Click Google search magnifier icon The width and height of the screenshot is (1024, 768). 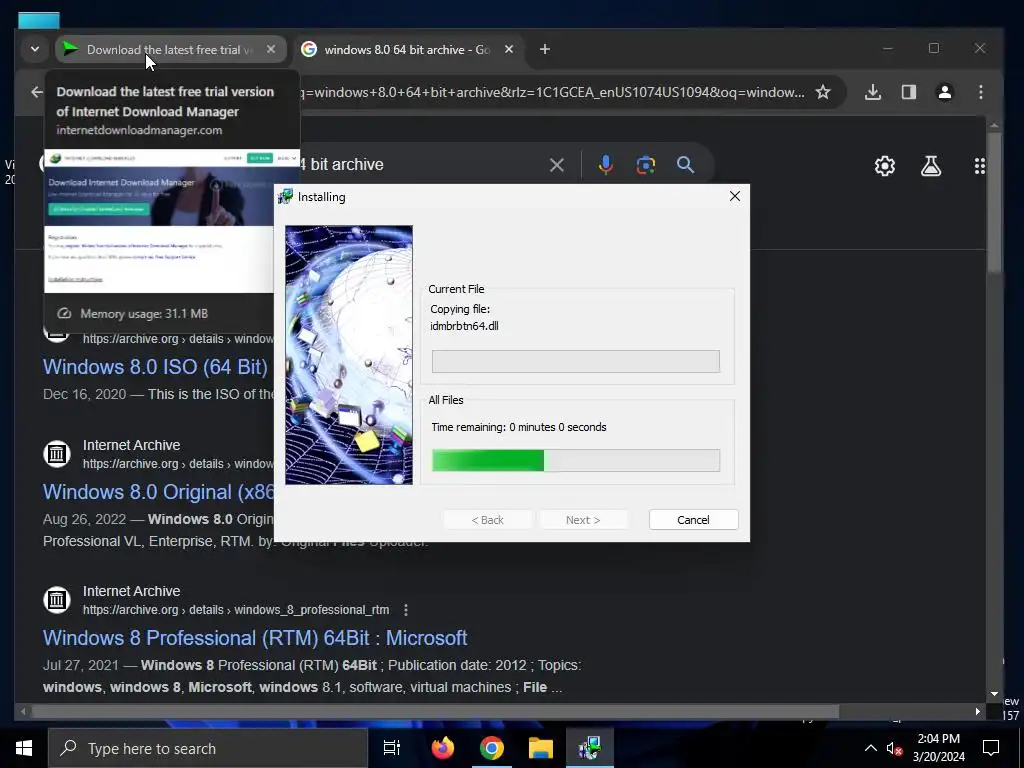click(685, 165)
